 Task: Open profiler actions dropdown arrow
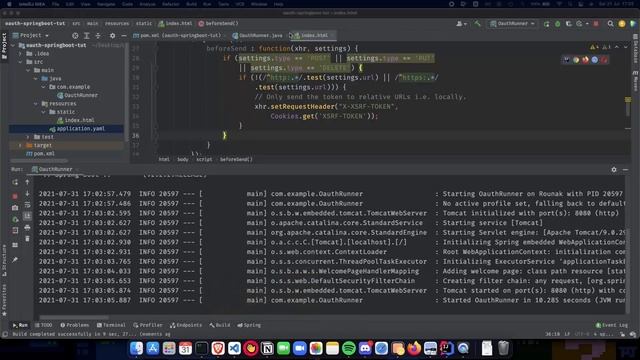[x=587, y=24]
